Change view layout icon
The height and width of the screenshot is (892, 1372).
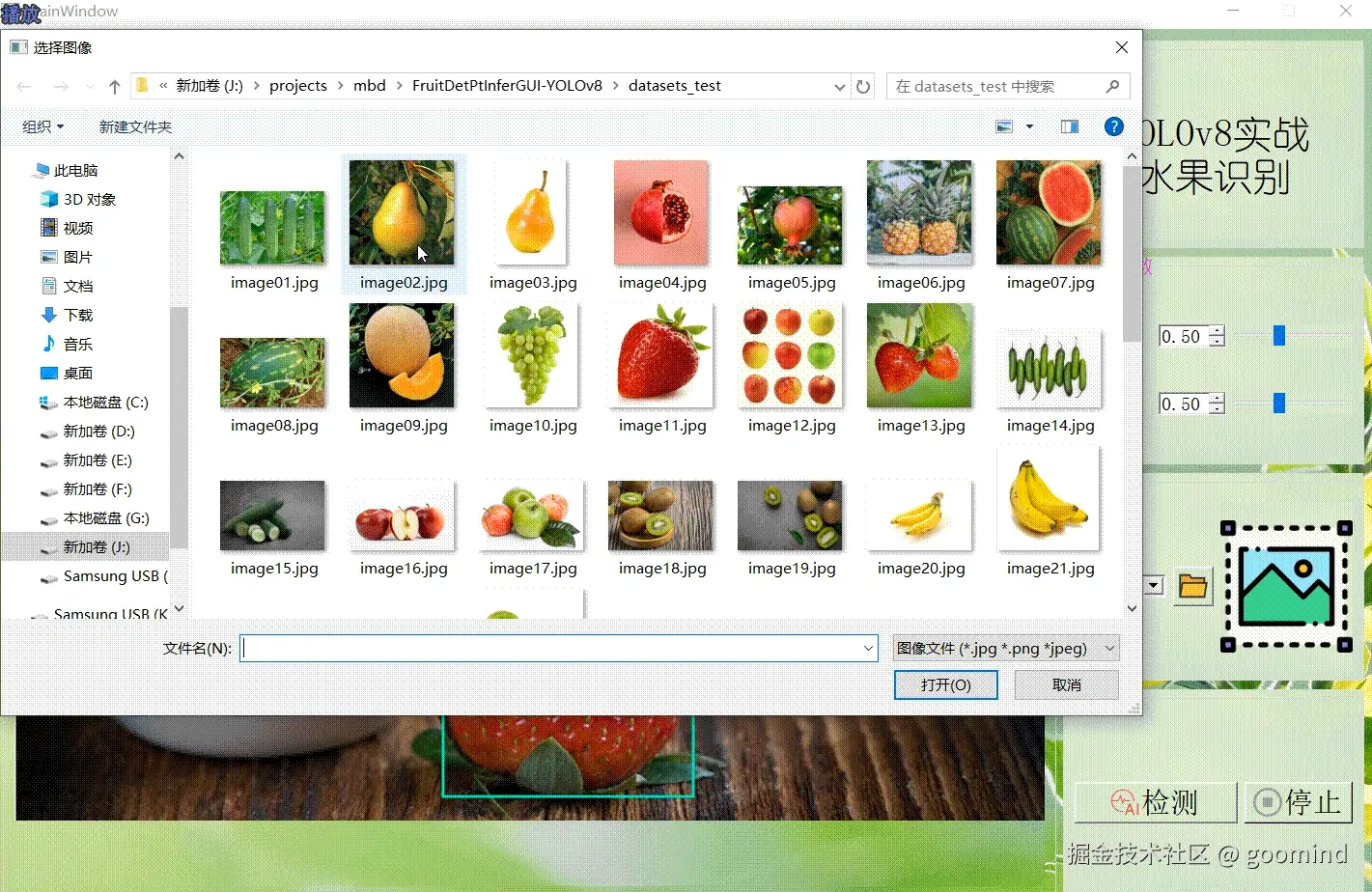1004,126
